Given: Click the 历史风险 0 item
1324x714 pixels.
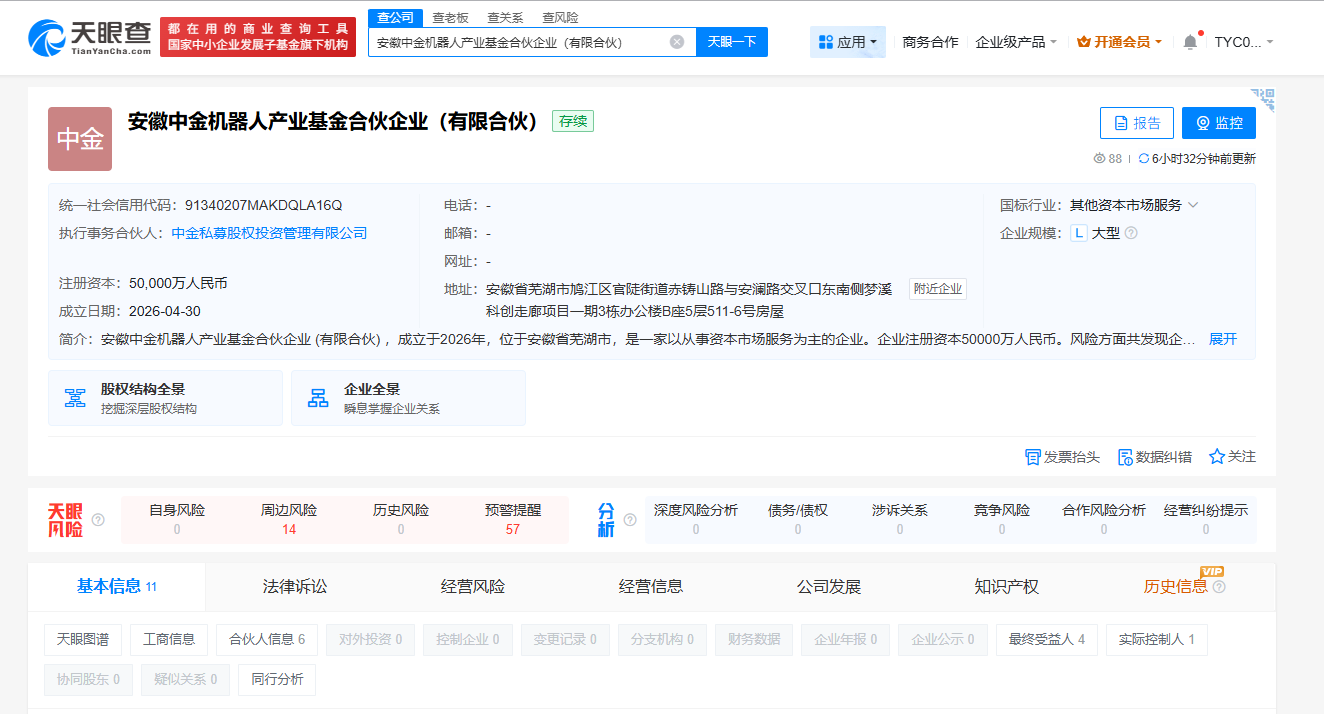Looking at the screenshot, I should click(x=401, y=519).
